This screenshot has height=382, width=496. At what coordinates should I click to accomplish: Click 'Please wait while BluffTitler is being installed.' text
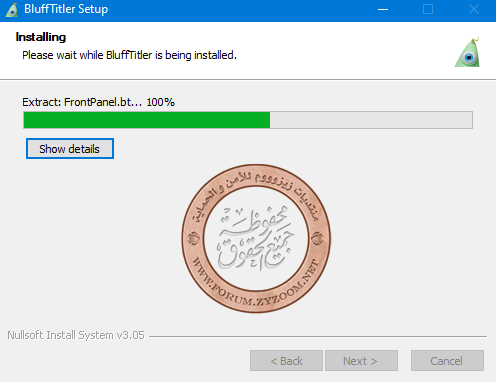point(129,55)
